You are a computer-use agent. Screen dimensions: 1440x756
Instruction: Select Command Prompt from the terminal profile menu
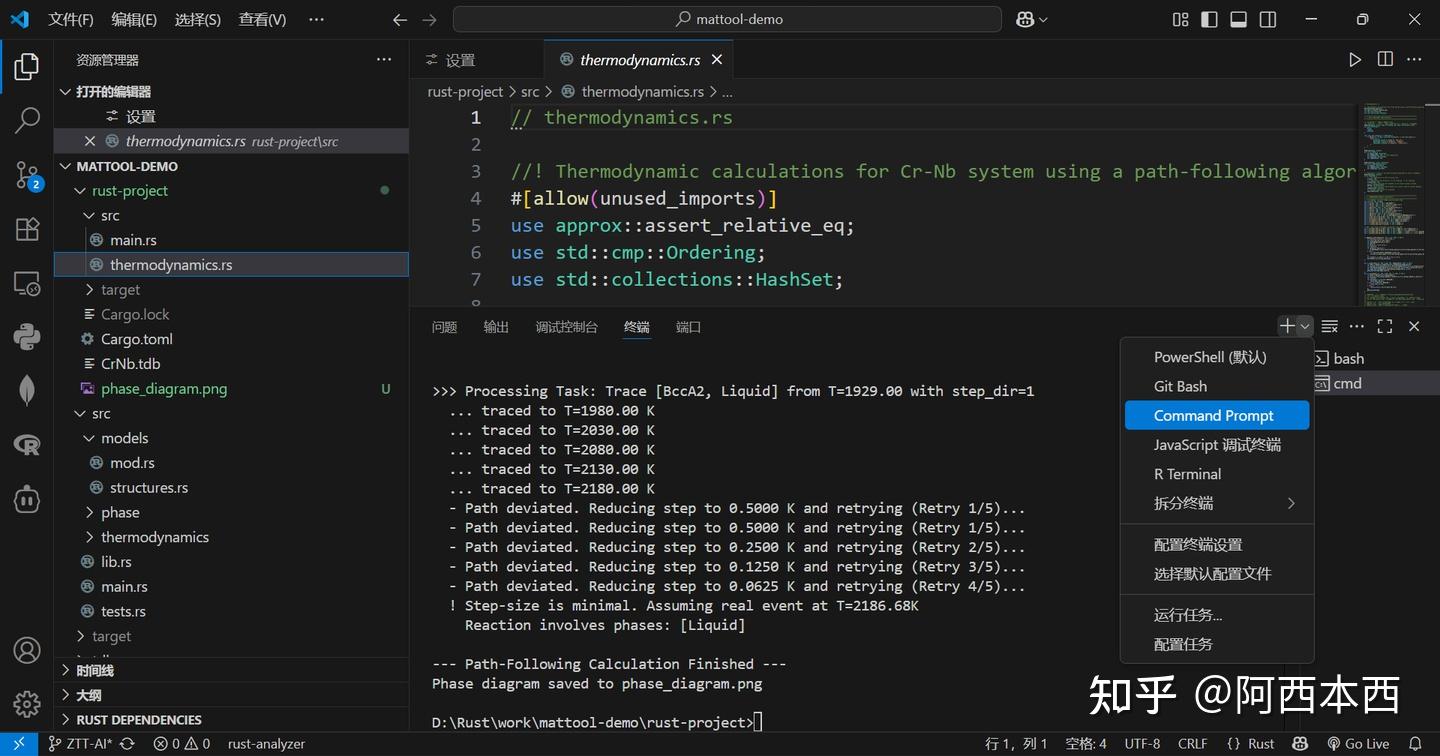coord(1216,415)
